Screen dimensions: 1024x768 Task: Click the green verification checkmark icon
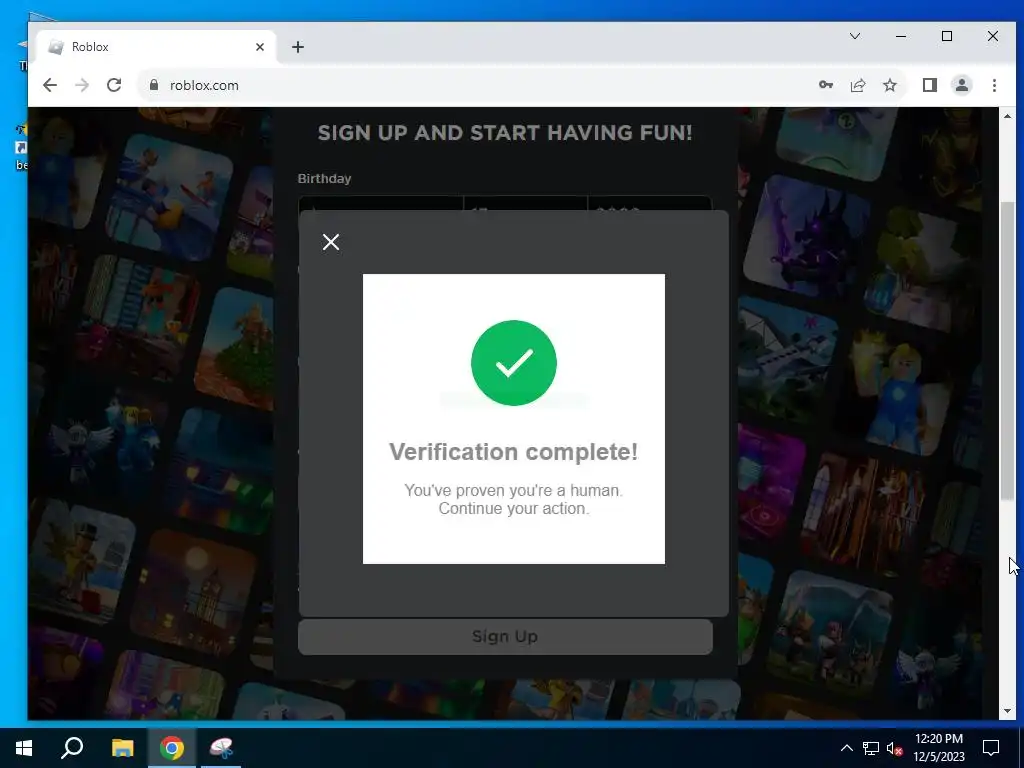click(514, 362)
